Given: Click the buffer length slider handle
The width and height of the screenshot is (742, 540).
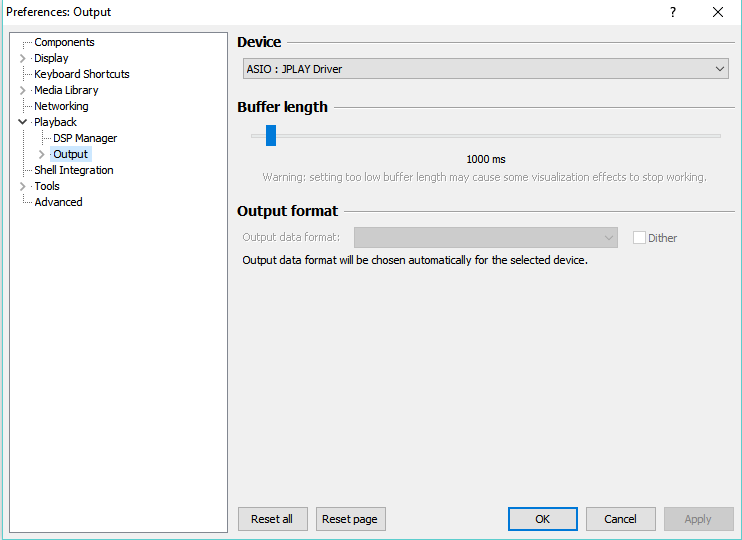Looking at the screenshot, I should (270, 136).
